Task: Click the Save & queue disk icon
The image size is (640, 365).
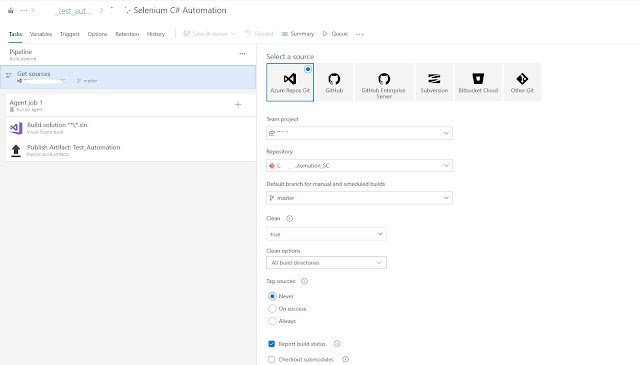Action: point(187,34)
